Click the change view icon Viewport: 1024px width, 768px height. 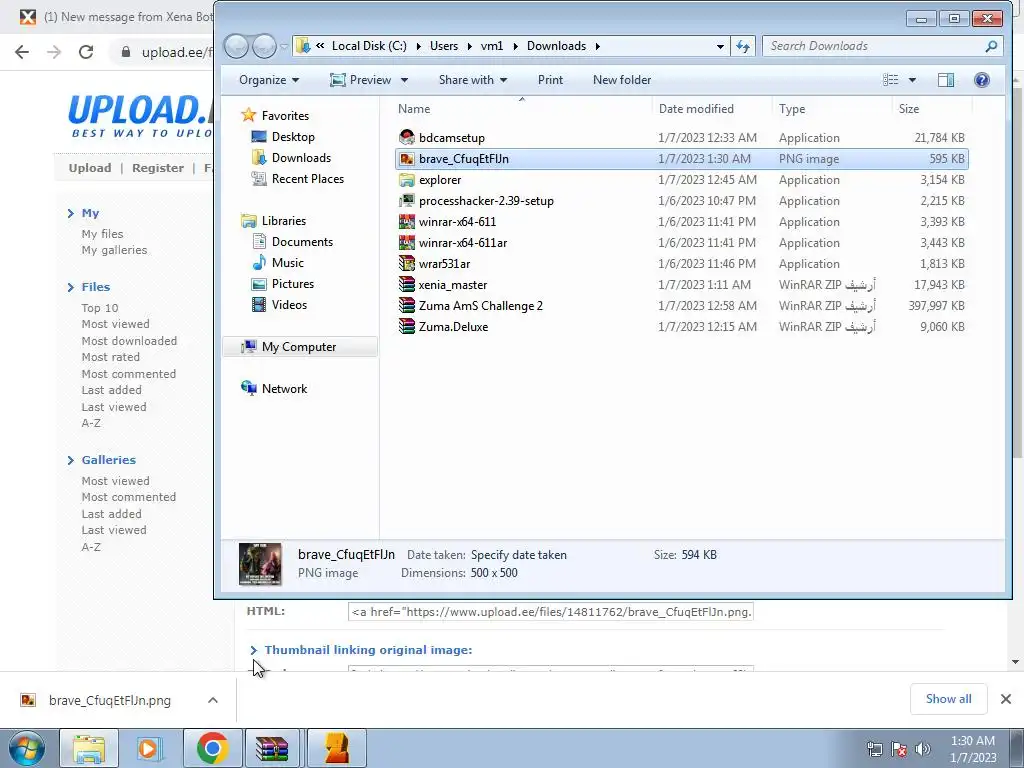(x=890, y=80)
